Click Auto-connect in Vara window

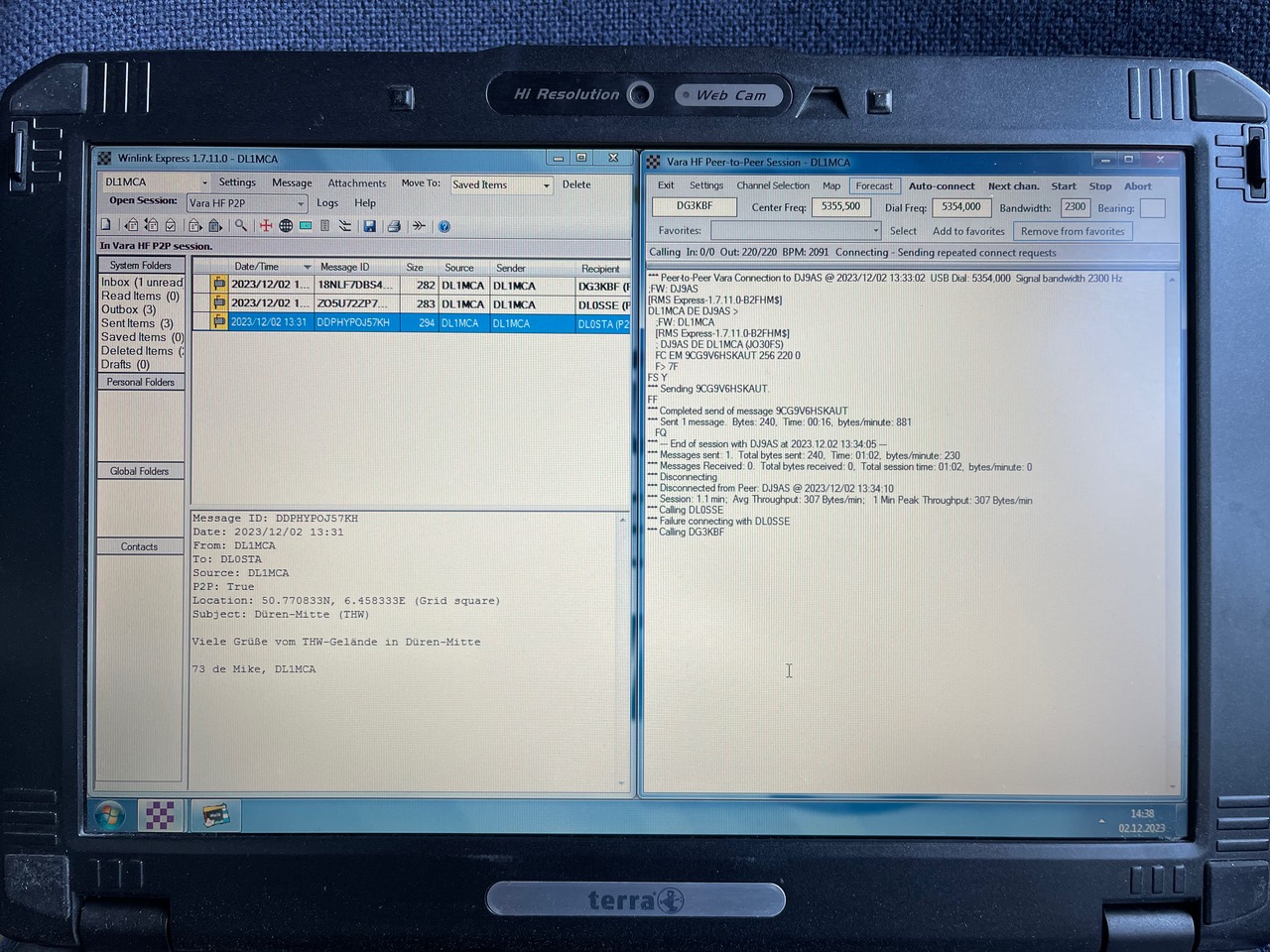click(942, 186)
